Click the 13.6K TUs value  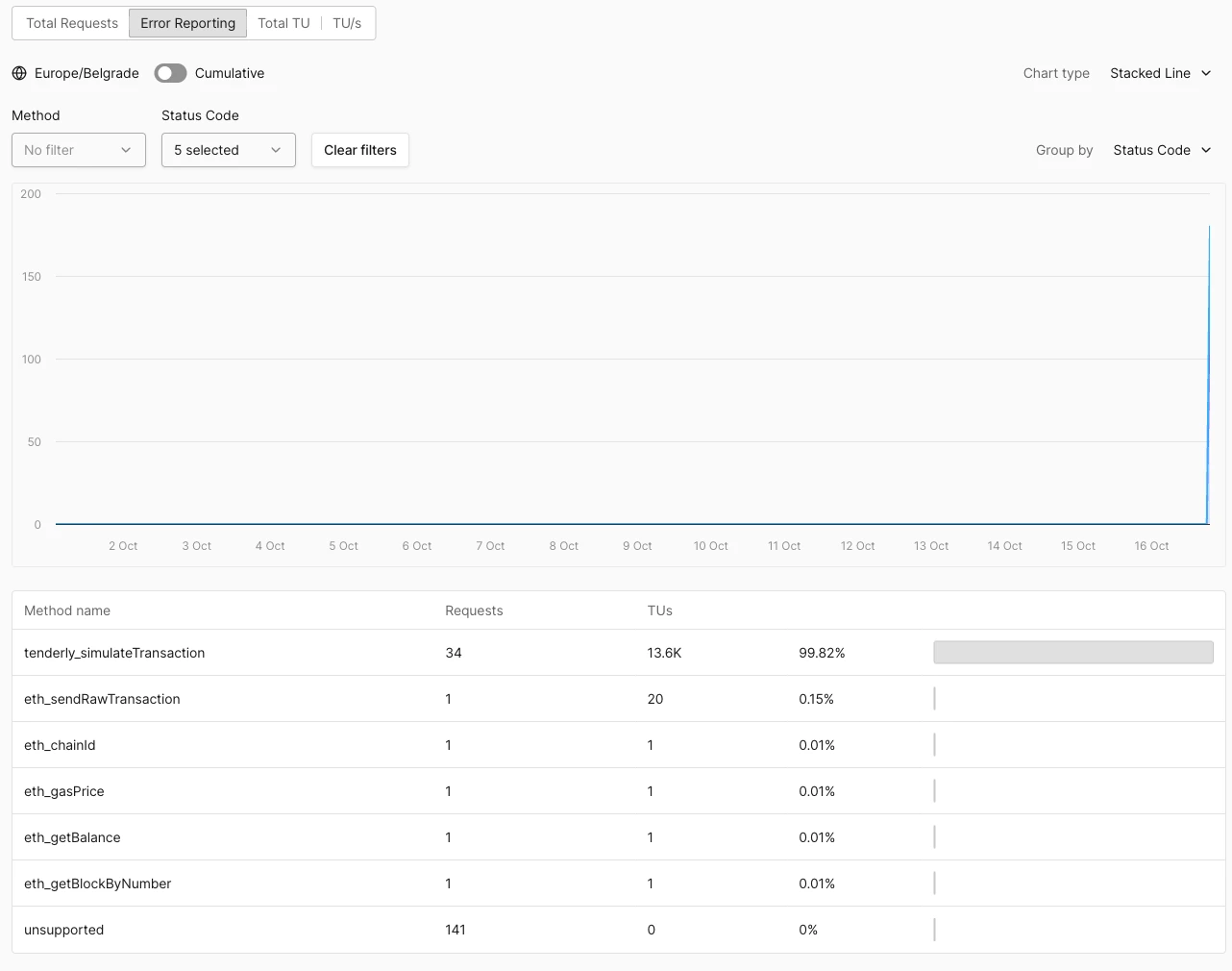[x=664, y=653]
